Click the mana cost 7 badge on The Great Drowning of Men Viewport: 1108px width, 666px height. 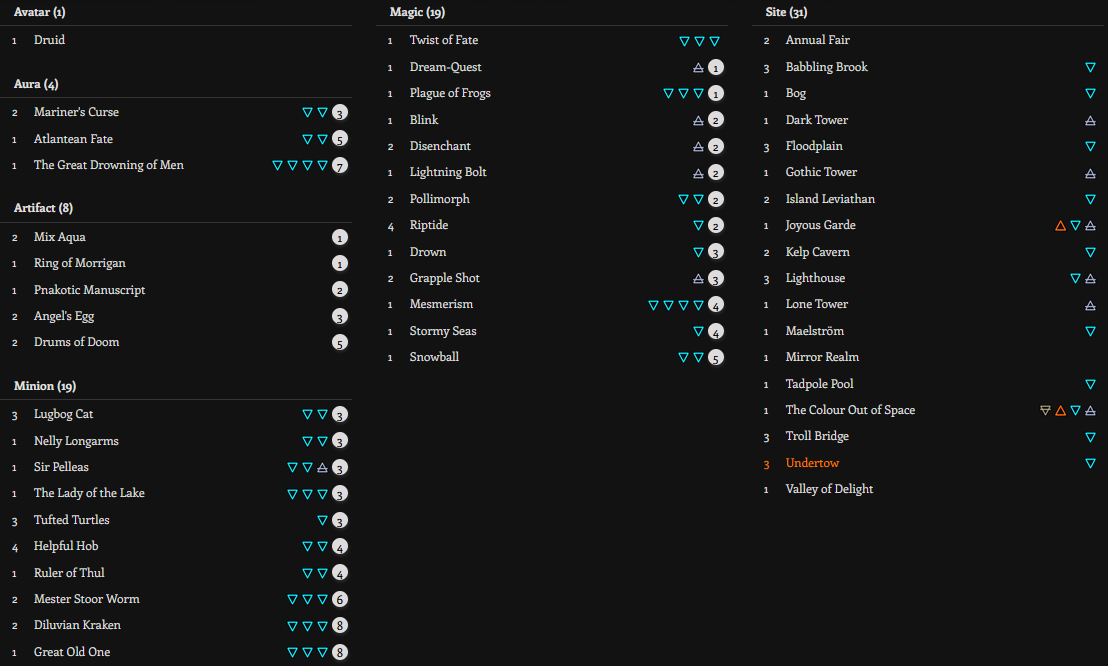(x=340, y=166)
